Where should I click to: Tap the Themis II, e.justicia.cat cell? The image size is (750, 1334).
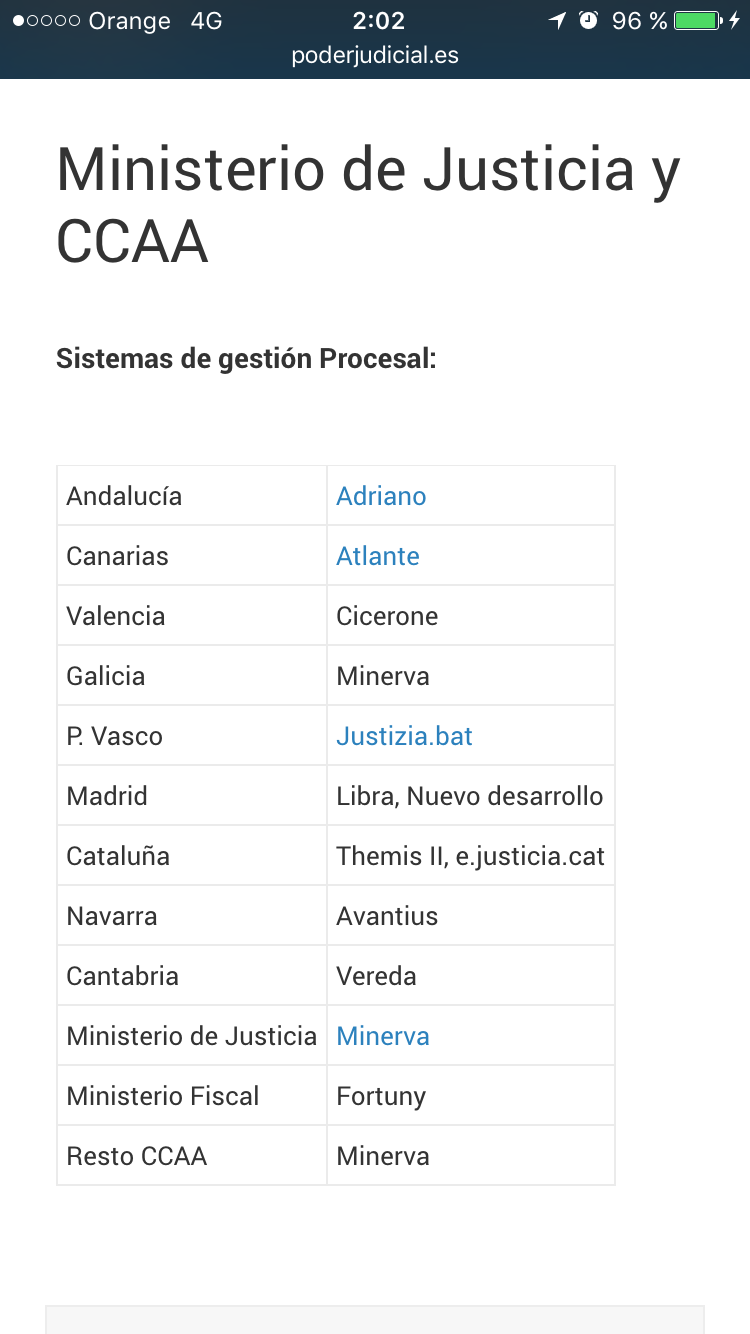click(x=470, y=856)
